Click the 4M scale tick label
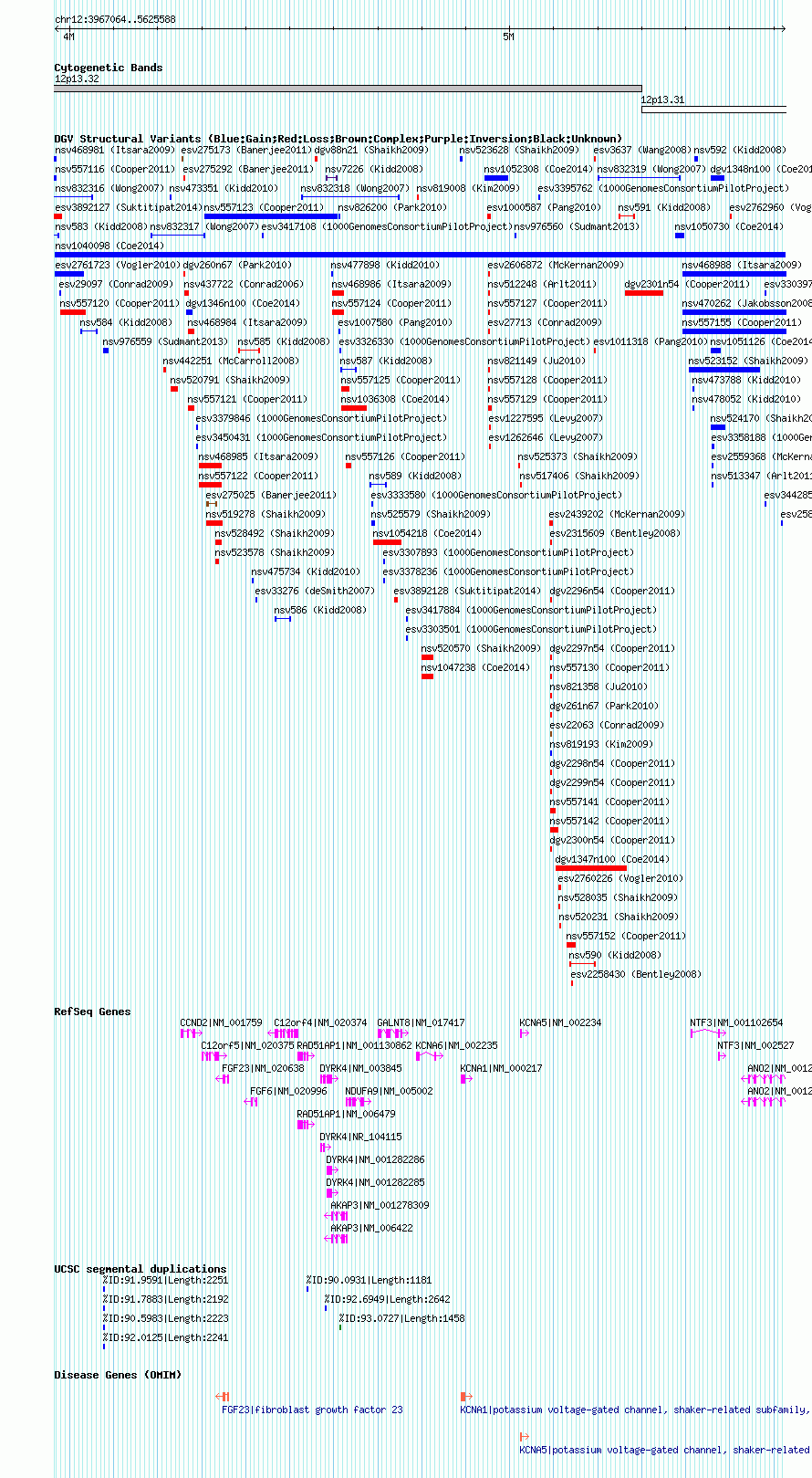Viewport: 812px width, 1478px height. coord(69,37)
